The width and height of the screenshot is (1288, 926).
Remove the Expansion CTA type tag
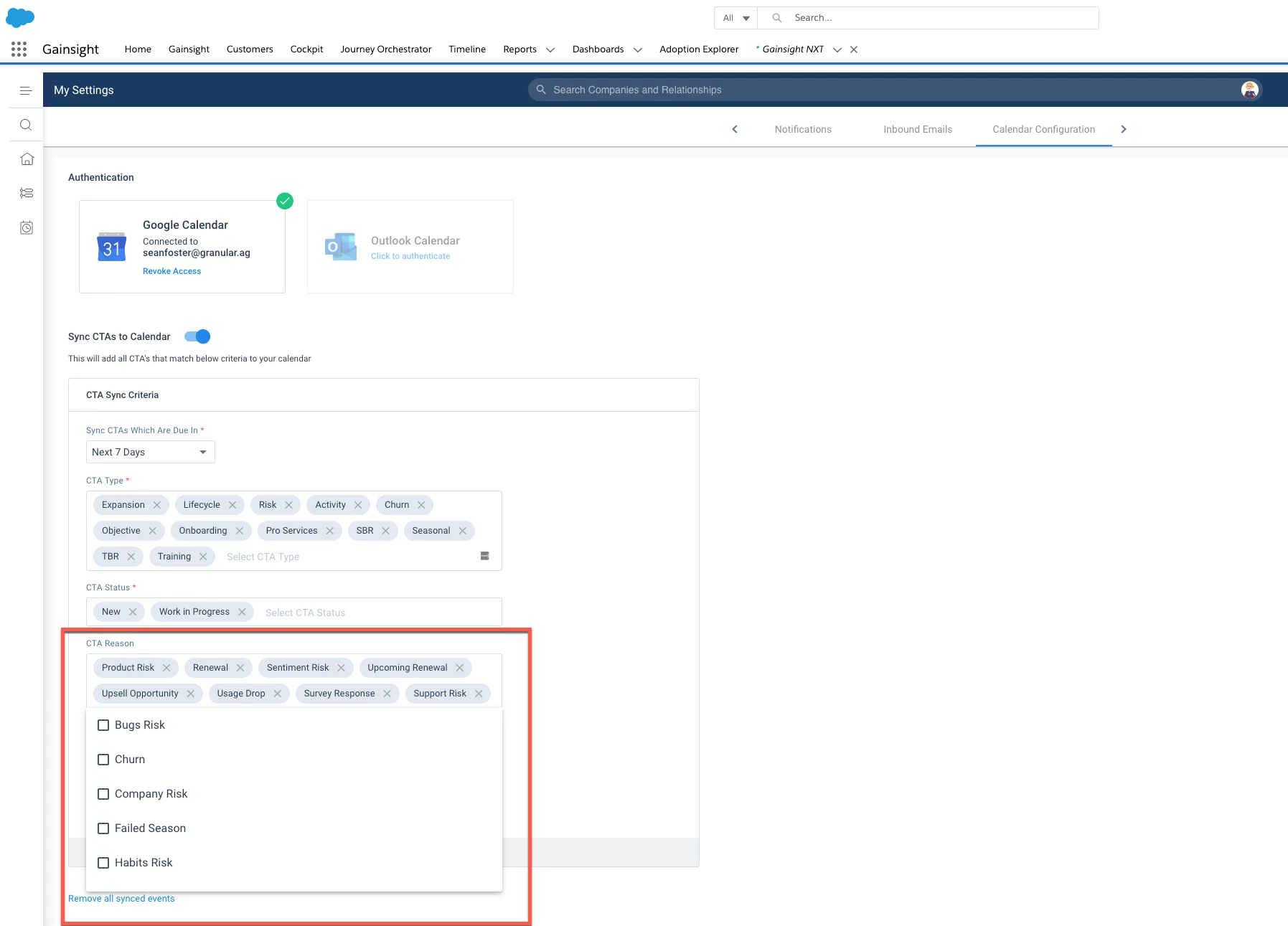point(157,505)
